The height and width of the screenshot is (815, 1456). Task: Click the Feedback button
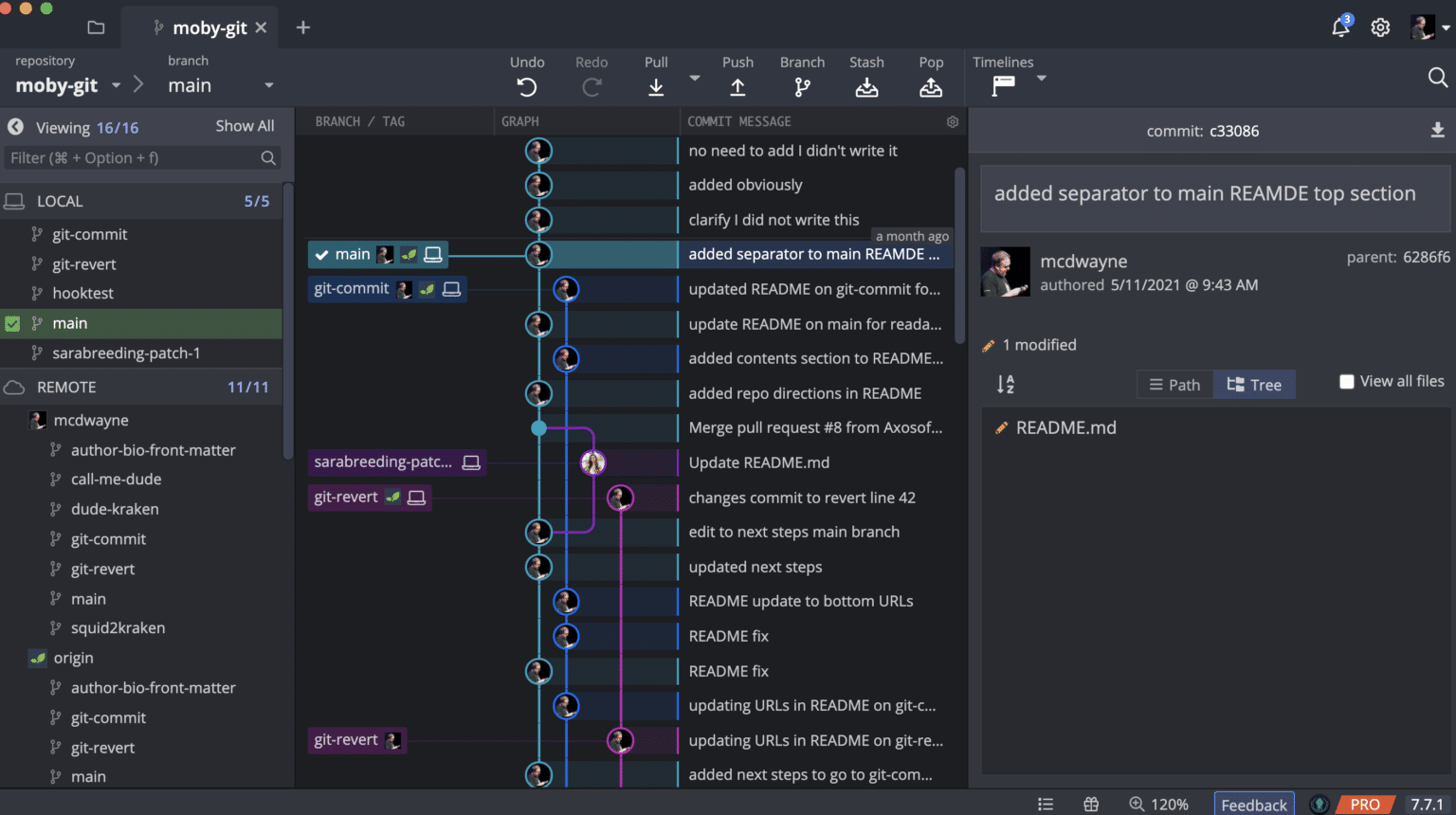(1253, 803)
